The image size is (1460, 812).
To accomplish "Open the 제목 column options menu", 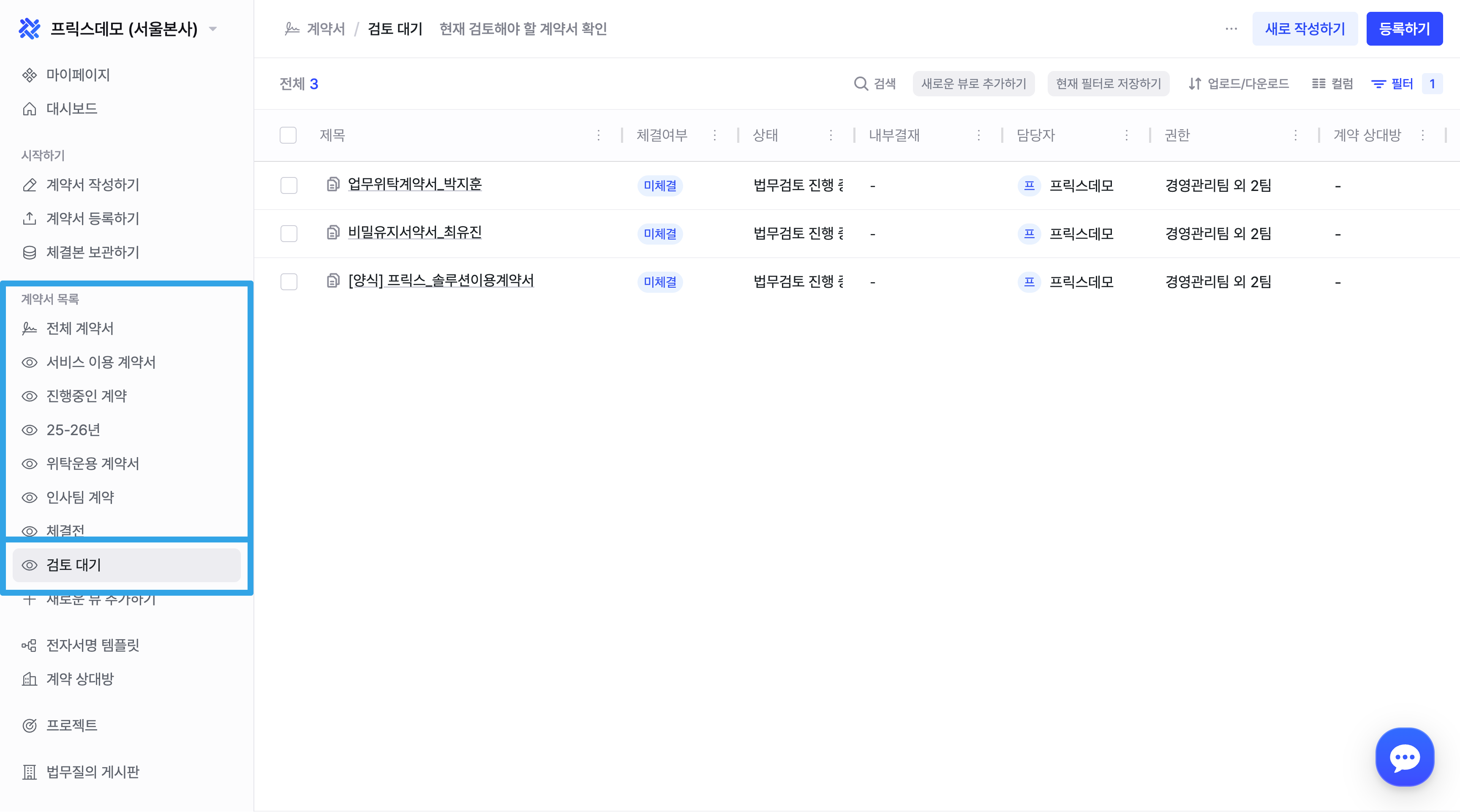I will point(598,135).
